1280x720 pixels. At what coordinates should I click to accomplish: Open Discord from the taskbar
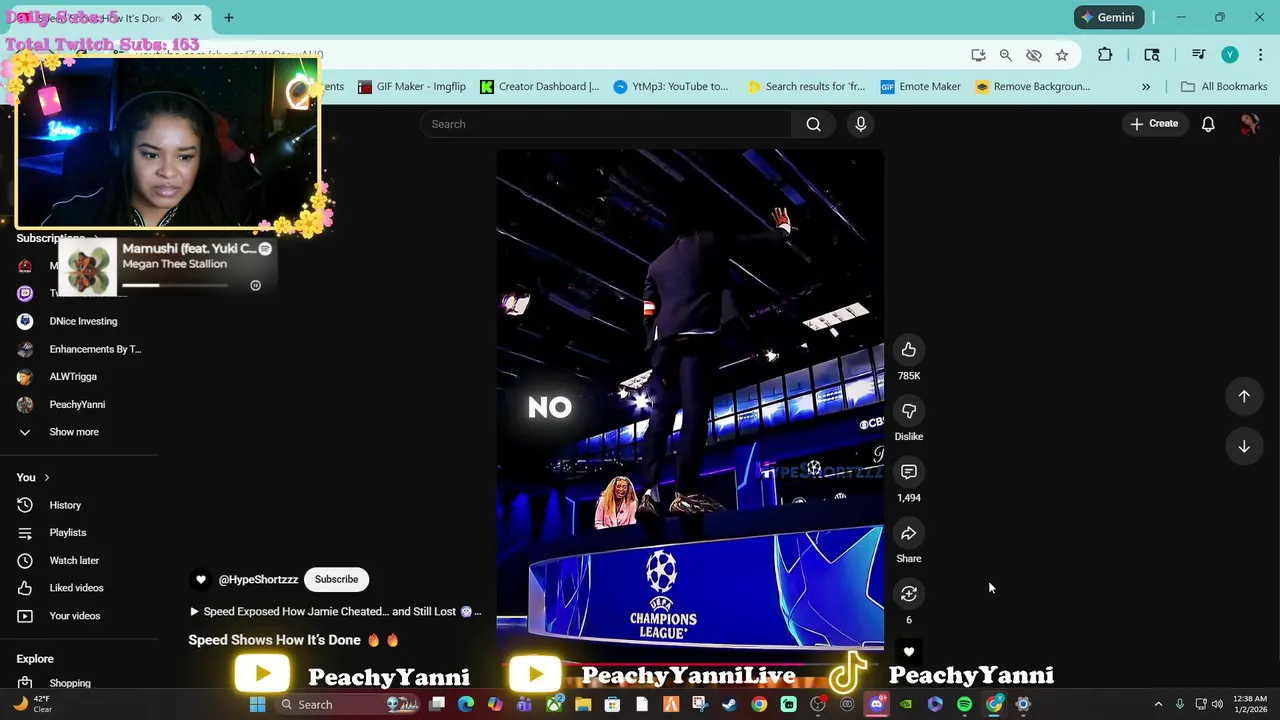877,704
